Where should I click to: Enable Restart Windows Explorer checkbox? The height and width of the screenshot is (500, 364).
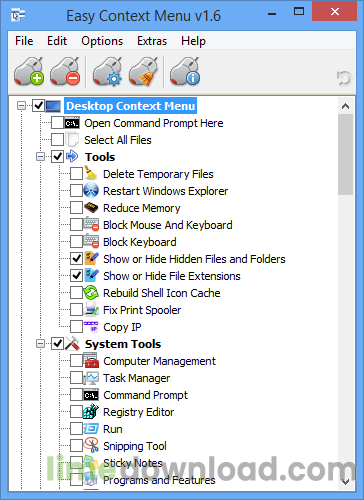[x=76, y=191]
